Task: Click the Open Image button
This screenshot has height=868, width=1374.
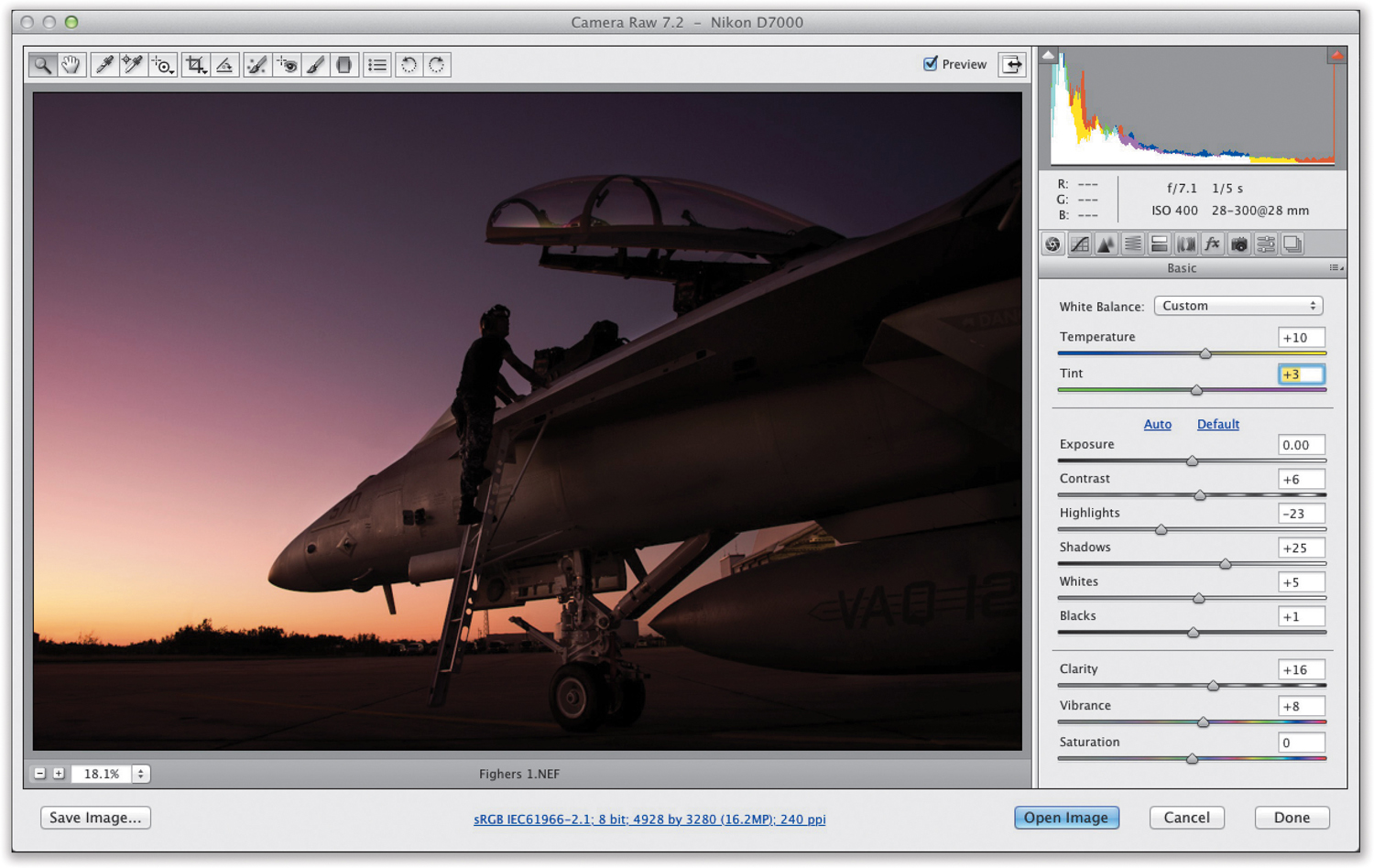Action: (x=1066, y=818)
